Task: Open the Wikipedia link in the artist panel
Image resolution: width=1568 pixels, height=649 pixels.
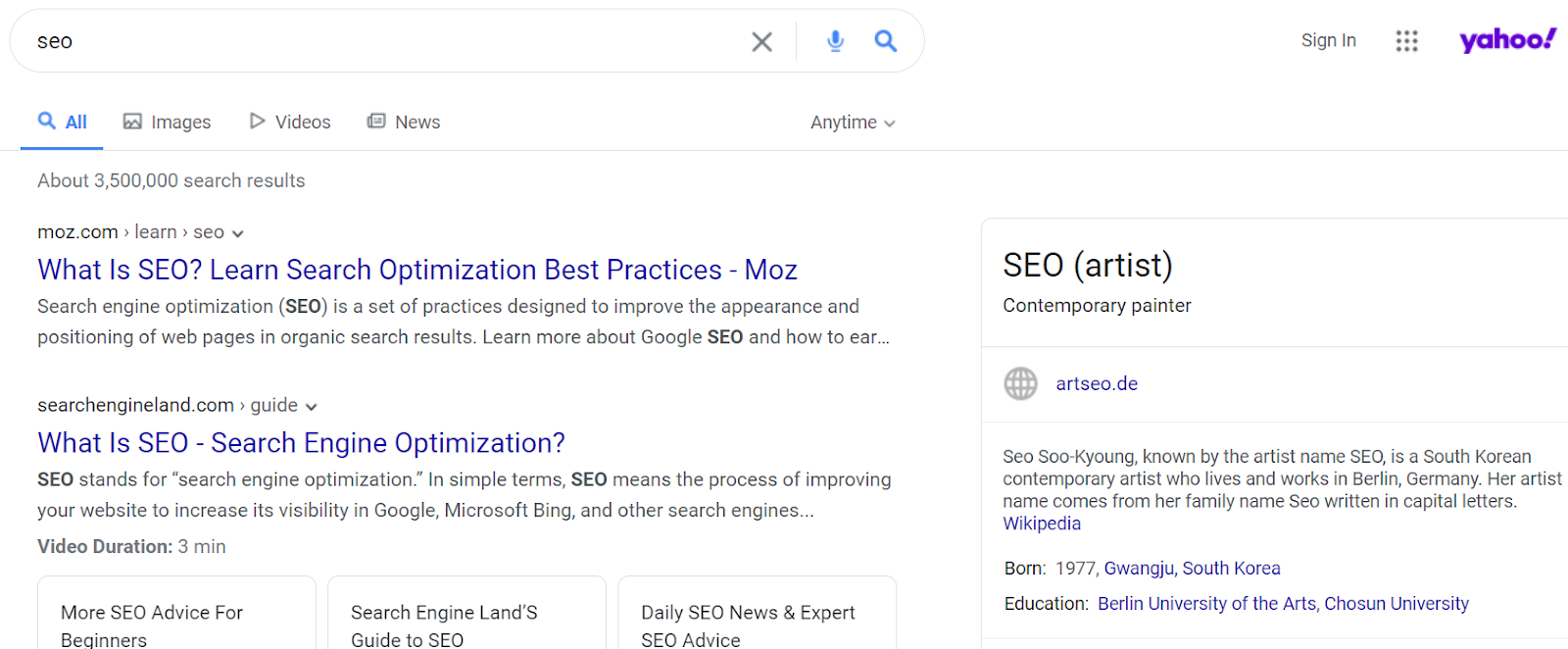Action: pyautogui.click(x=1042, y=524)
